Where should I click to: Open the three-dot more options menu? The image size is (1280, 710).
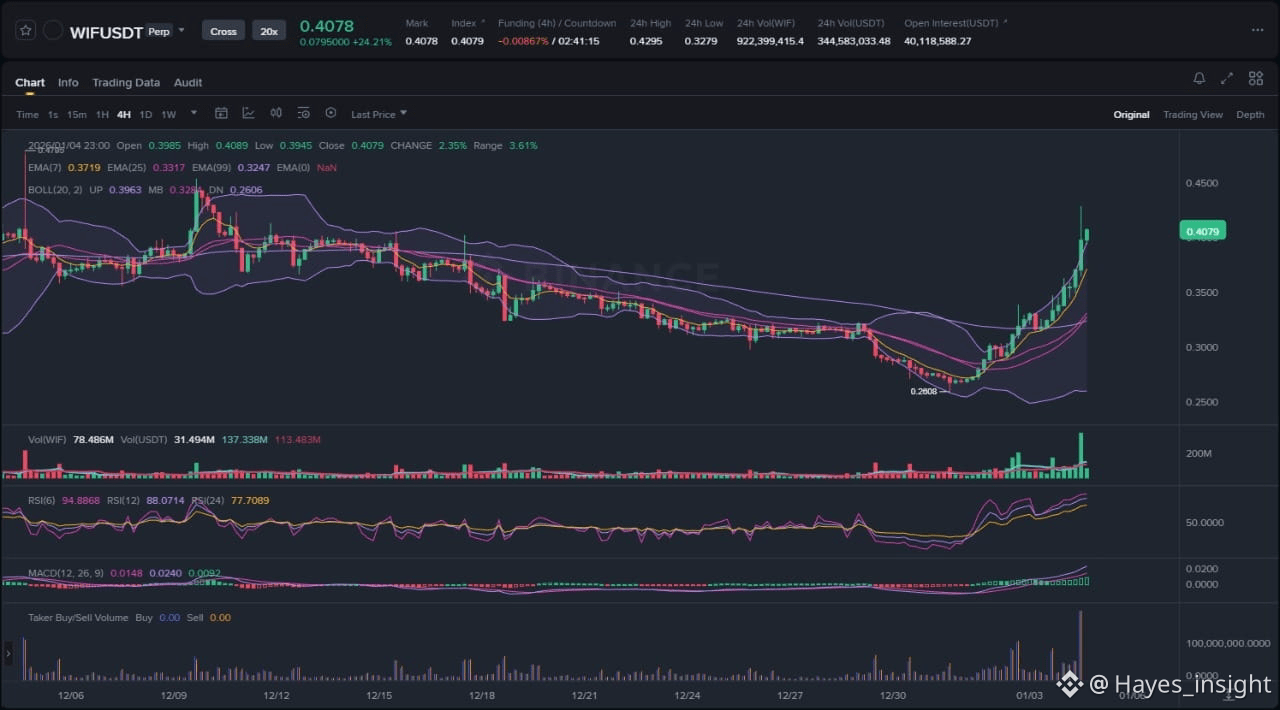coord(1257,31)
